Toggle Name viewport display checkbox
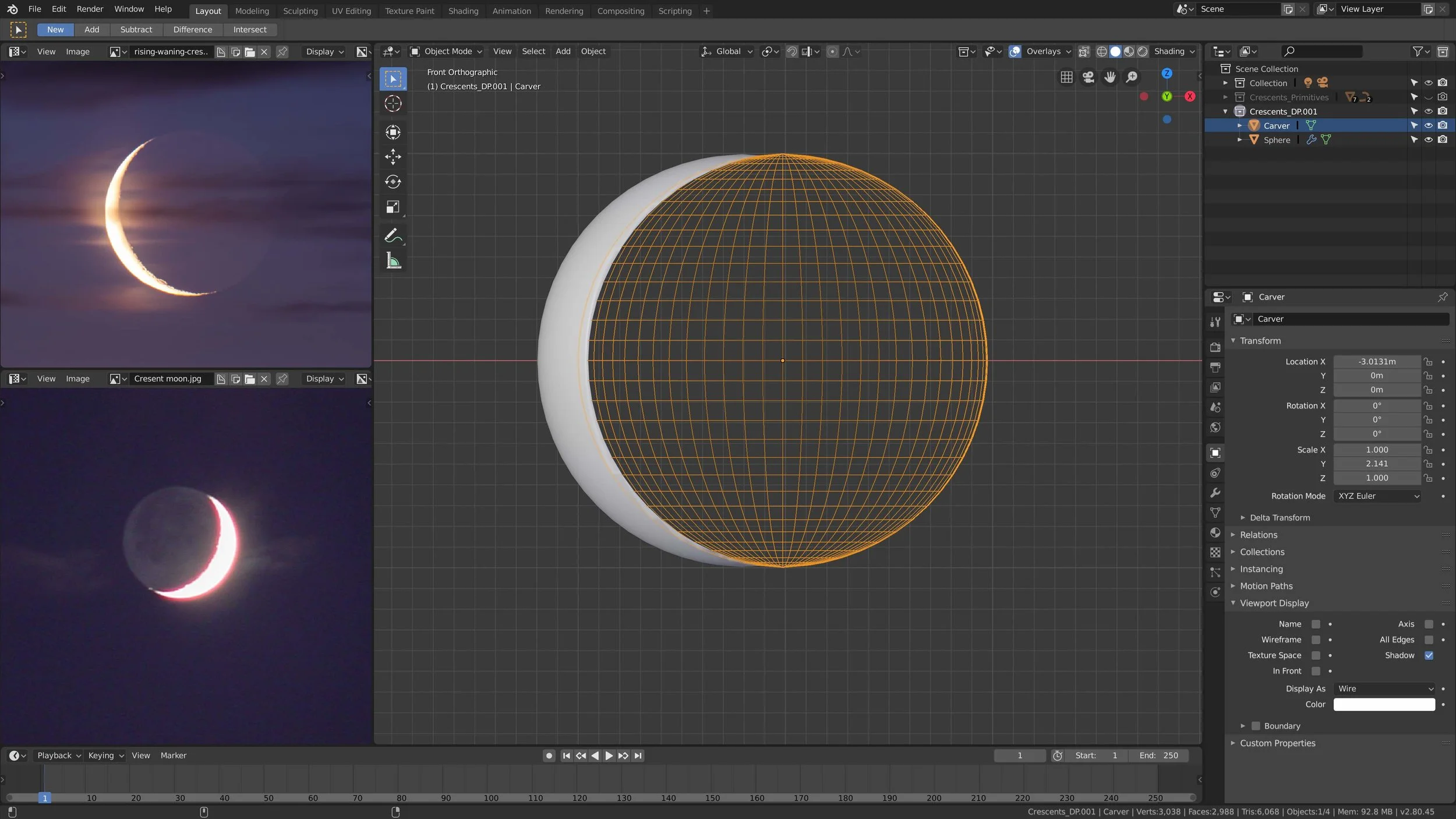This screenshot has width=1456, height=819. click(x=1316, y=624)
